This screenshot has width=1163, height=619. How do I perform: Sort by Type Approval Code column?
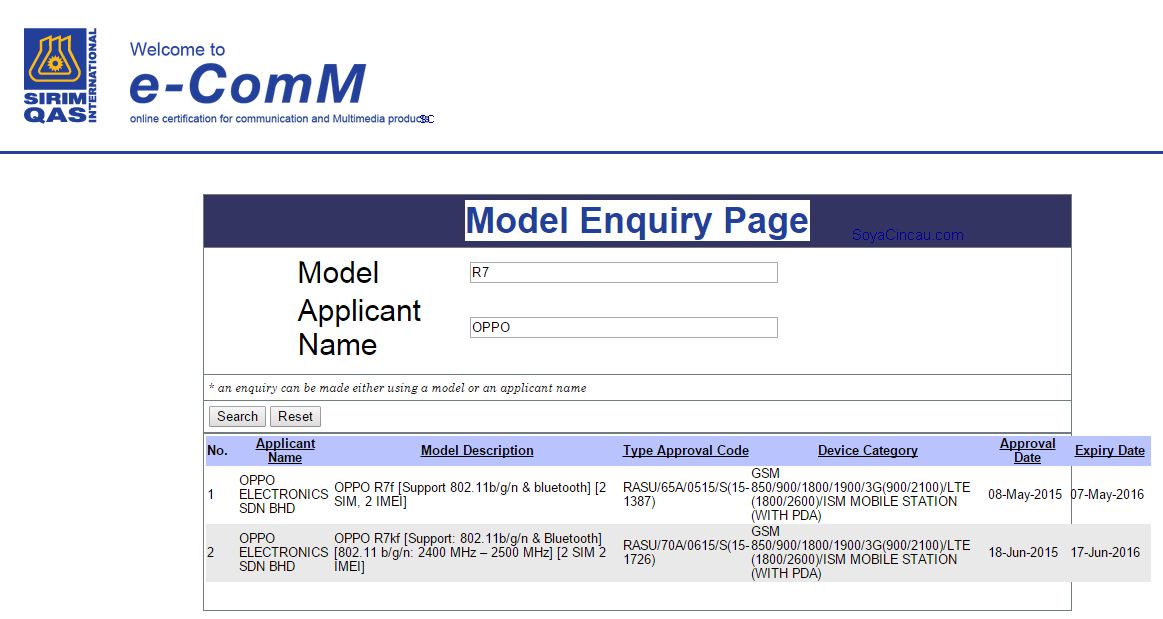click(x=685, y=451)
